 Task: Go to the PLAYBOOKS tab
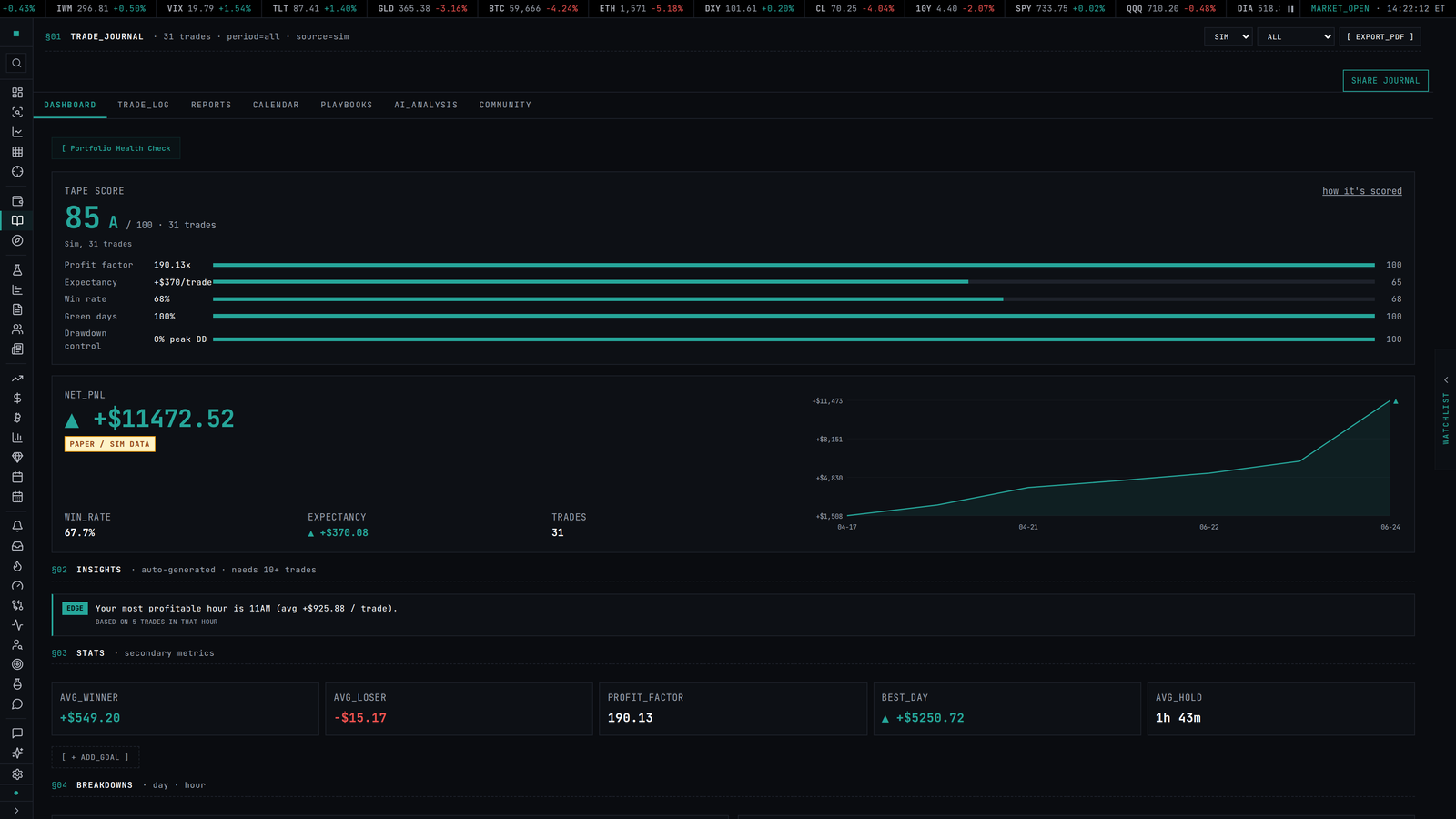click(347, 106)
